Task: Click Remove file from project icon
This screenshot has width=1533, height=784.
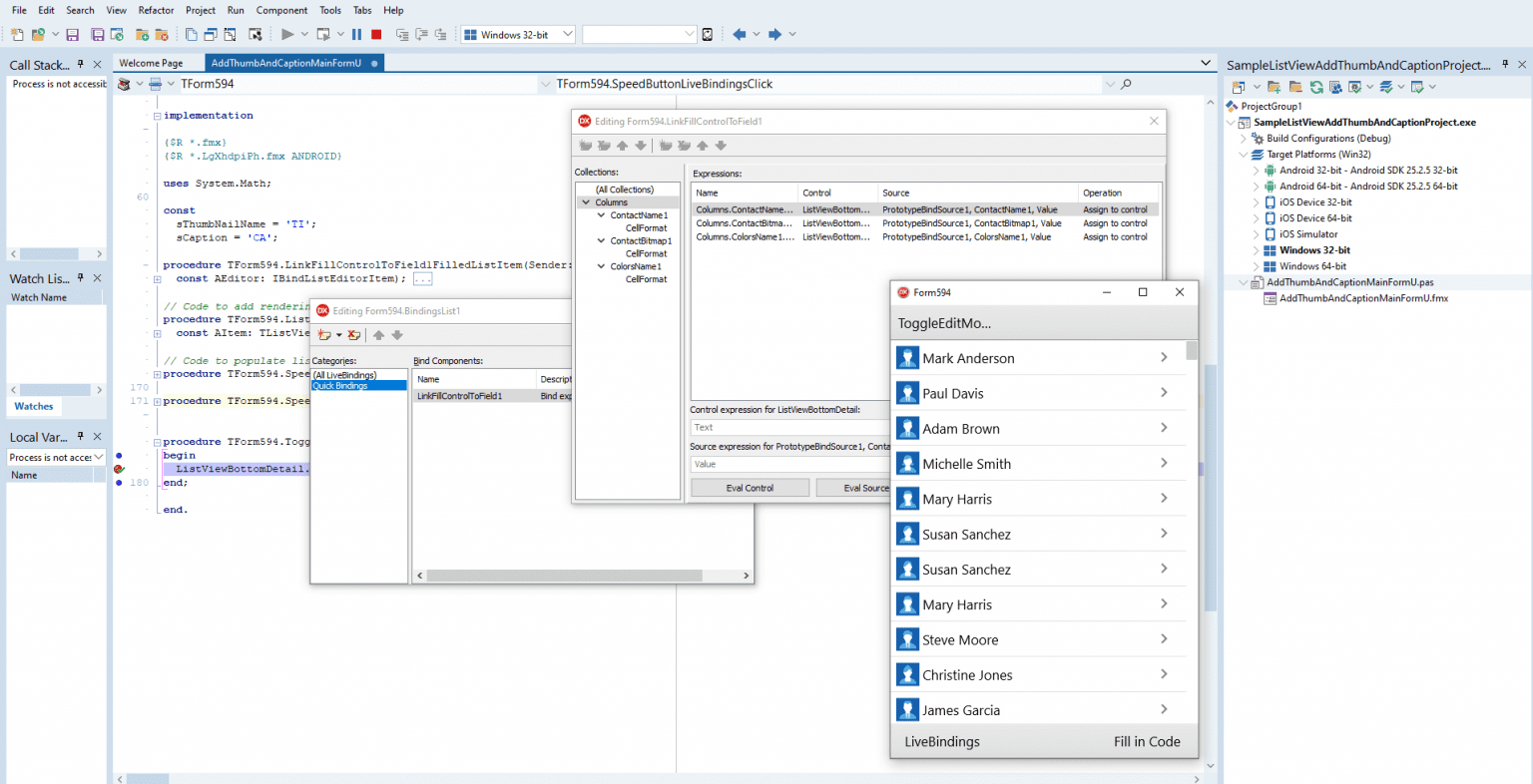Action: (162, 34)
